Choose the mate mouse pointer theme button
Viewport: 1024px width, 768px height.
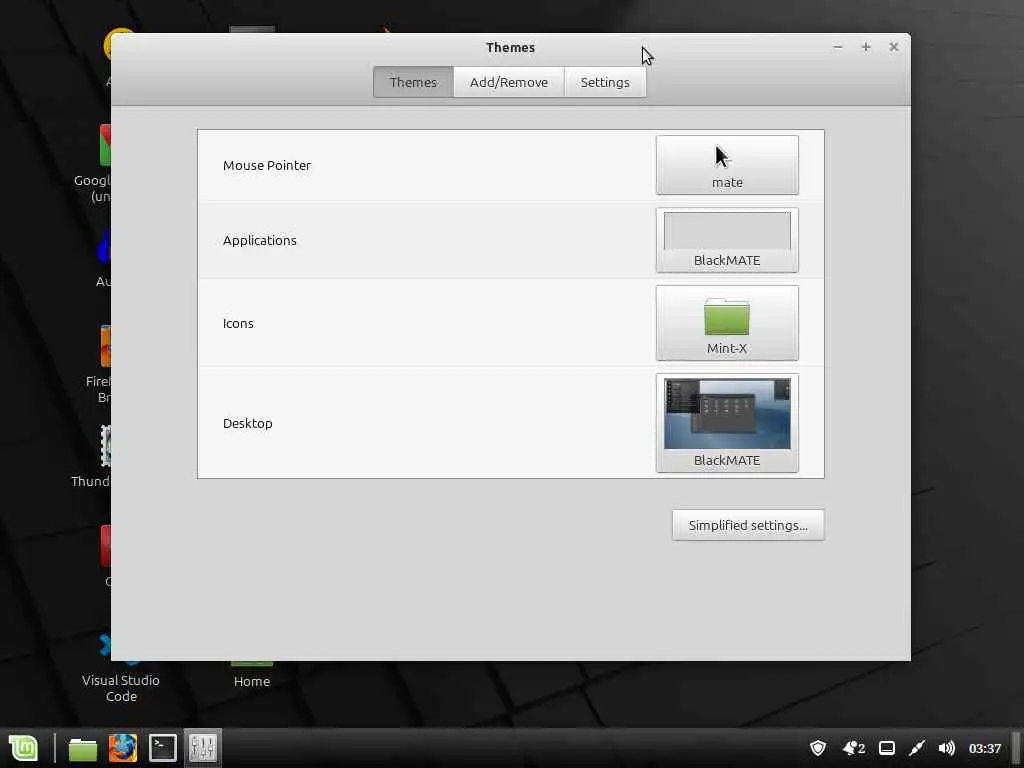(727, 165)
